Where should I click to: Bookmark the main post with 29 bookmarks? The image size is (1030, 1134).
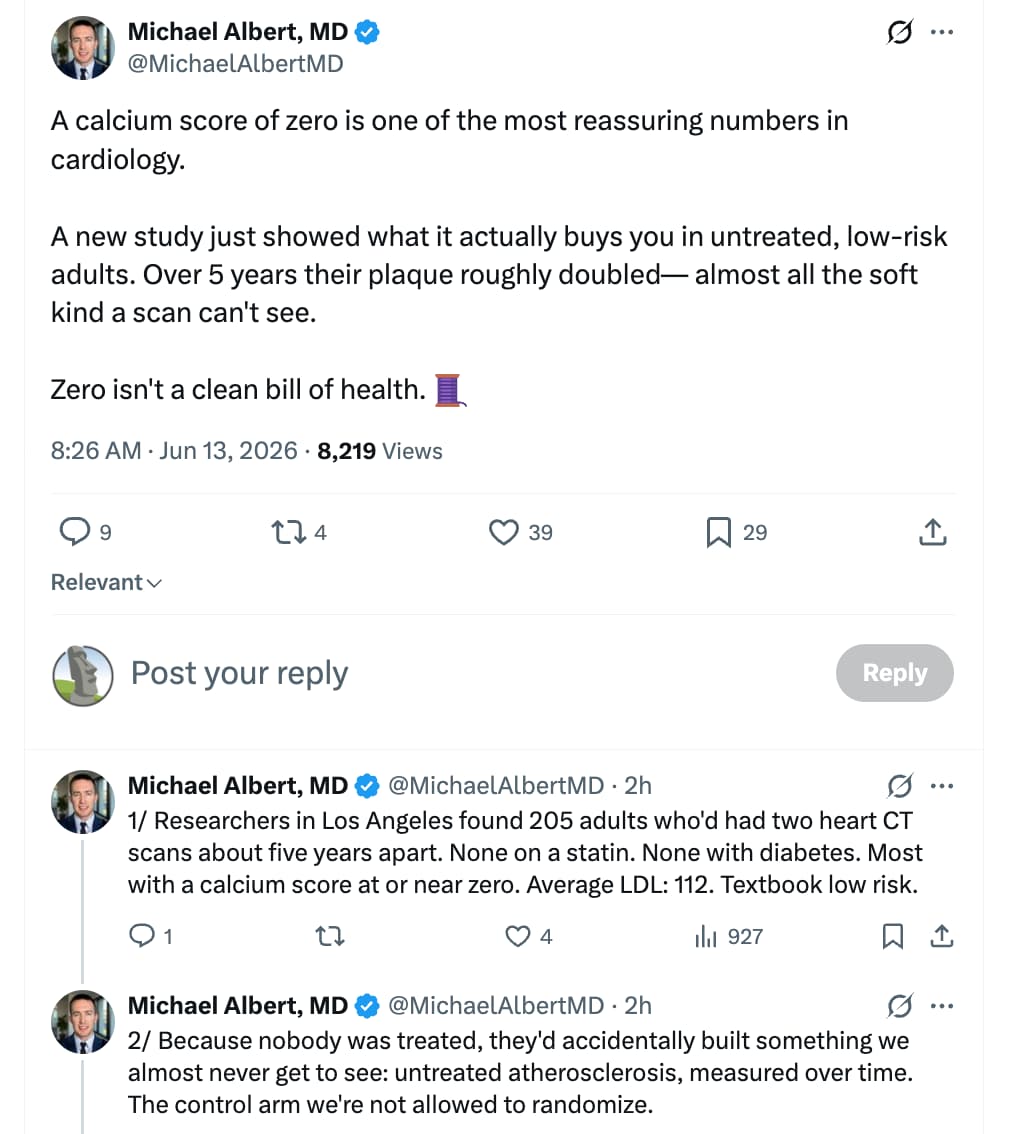(718, 532)
